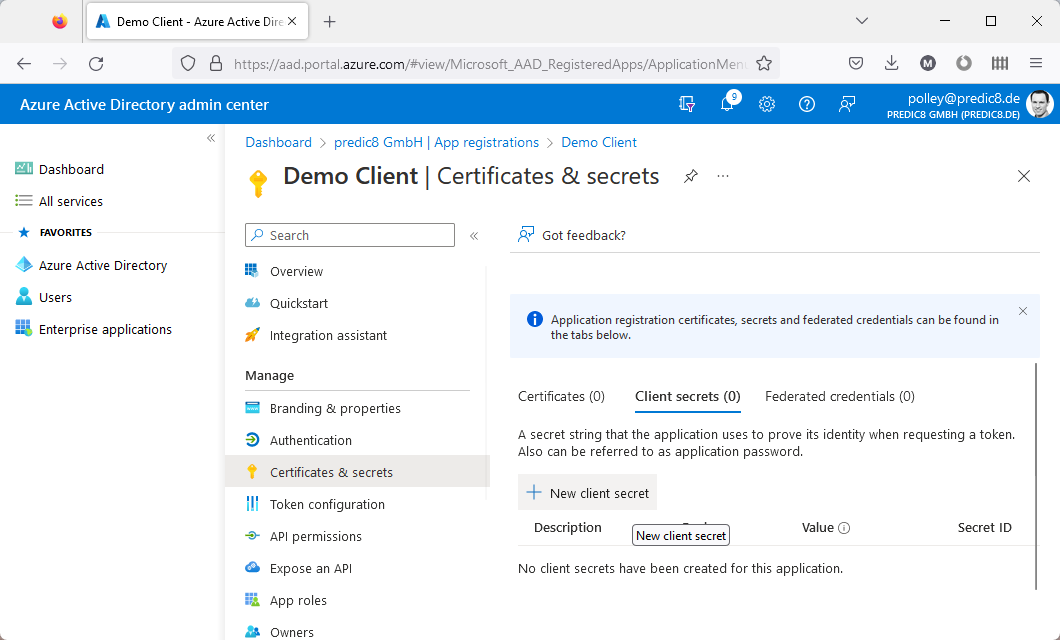Open API permissions in Manage menu
Image resolution: width=1060 pixels, height=640 pixels.
pyautogui.click(x=315, y=536)
